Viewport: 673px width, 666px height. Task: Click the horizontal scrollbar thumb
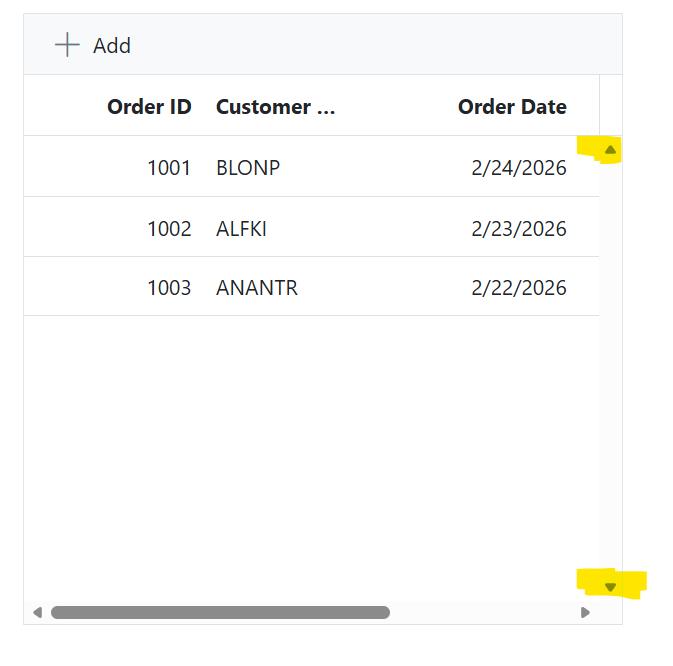[x=220, y=612]
